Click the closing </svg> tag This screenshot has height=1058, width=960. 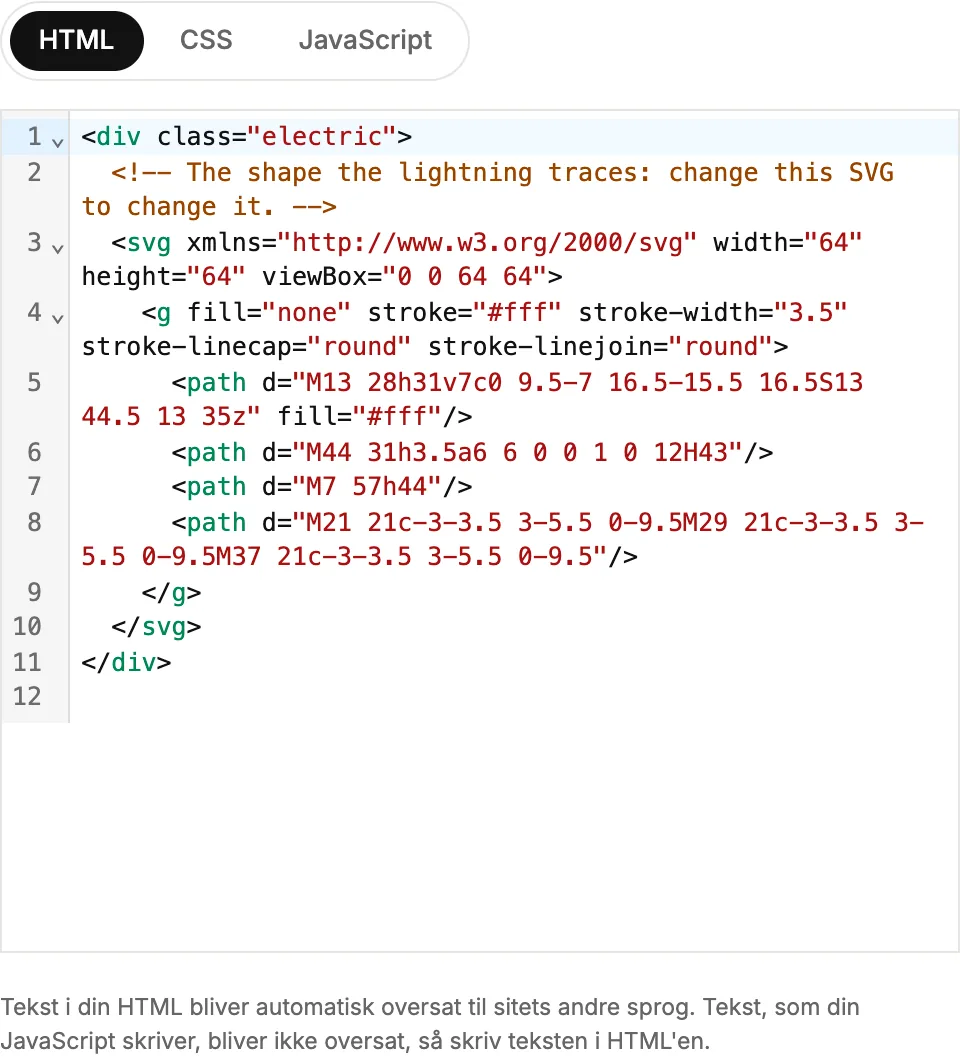point(157,627)
